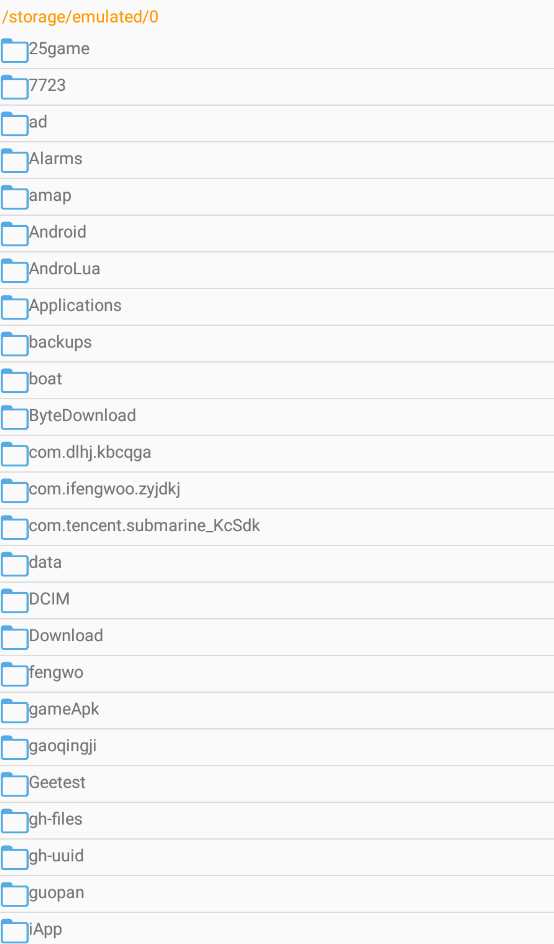Select the com.ifengwoo.zyjdkj folder
554x944 pixels.
pos(277,491)
